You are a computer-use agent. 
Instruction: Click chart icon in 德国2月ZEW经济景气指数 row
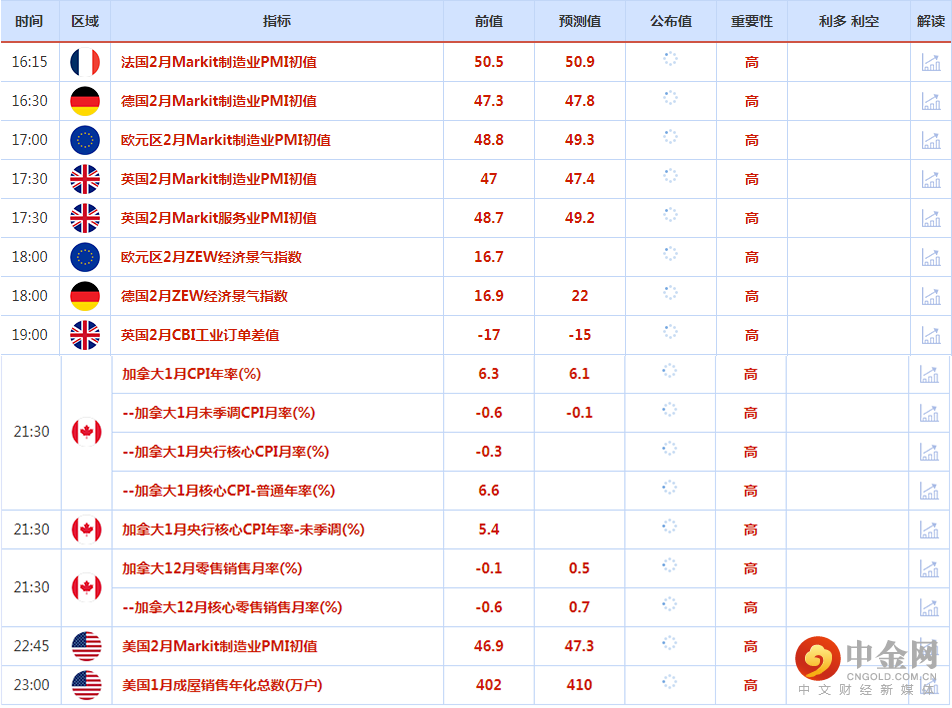[930, 296]
